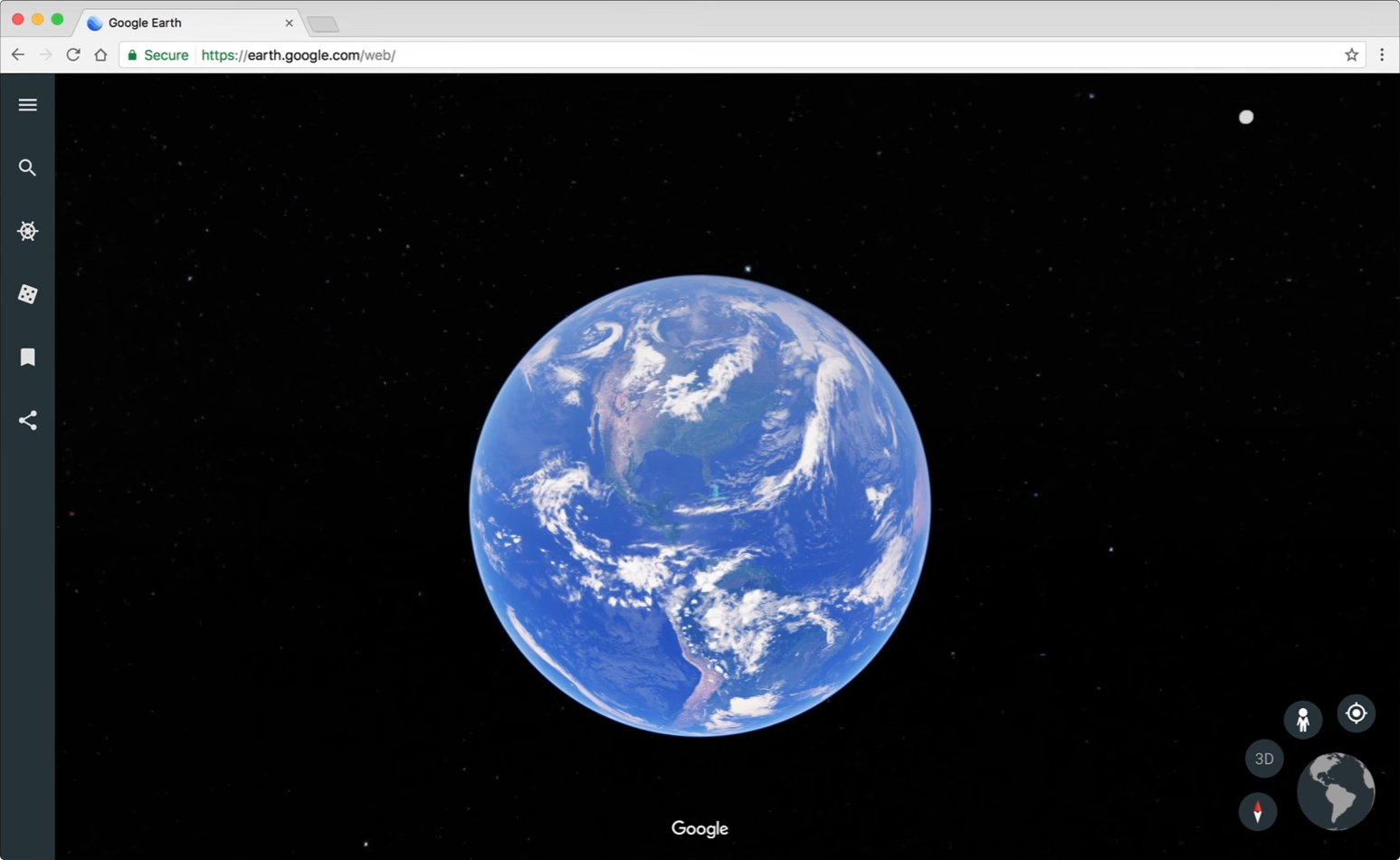
Task: Reset the compass to north
Action: click(1258, 812)
